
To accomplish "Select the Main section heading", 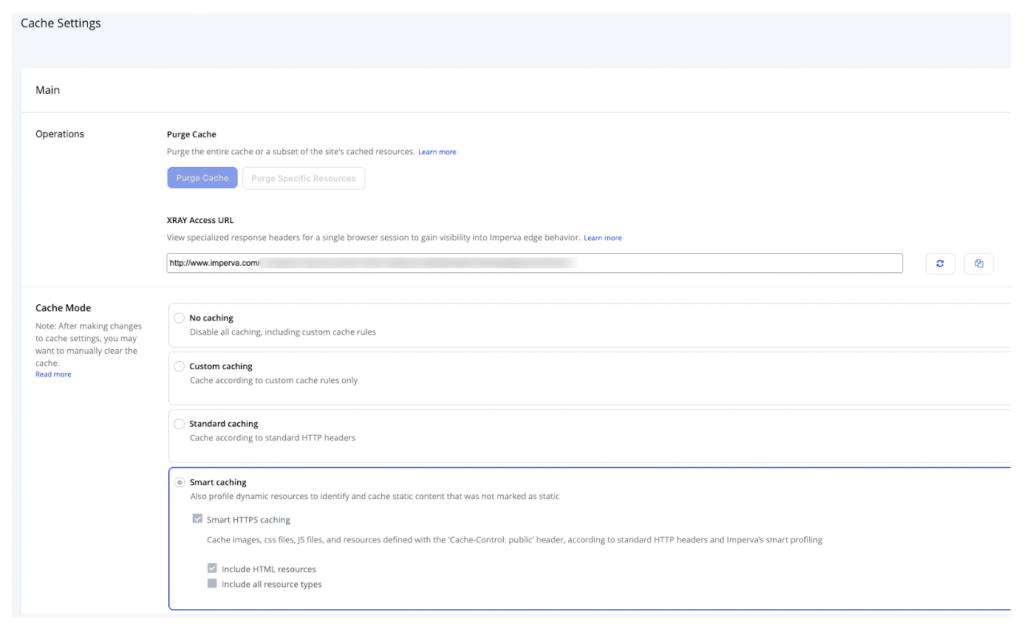I will coord(47,90).
